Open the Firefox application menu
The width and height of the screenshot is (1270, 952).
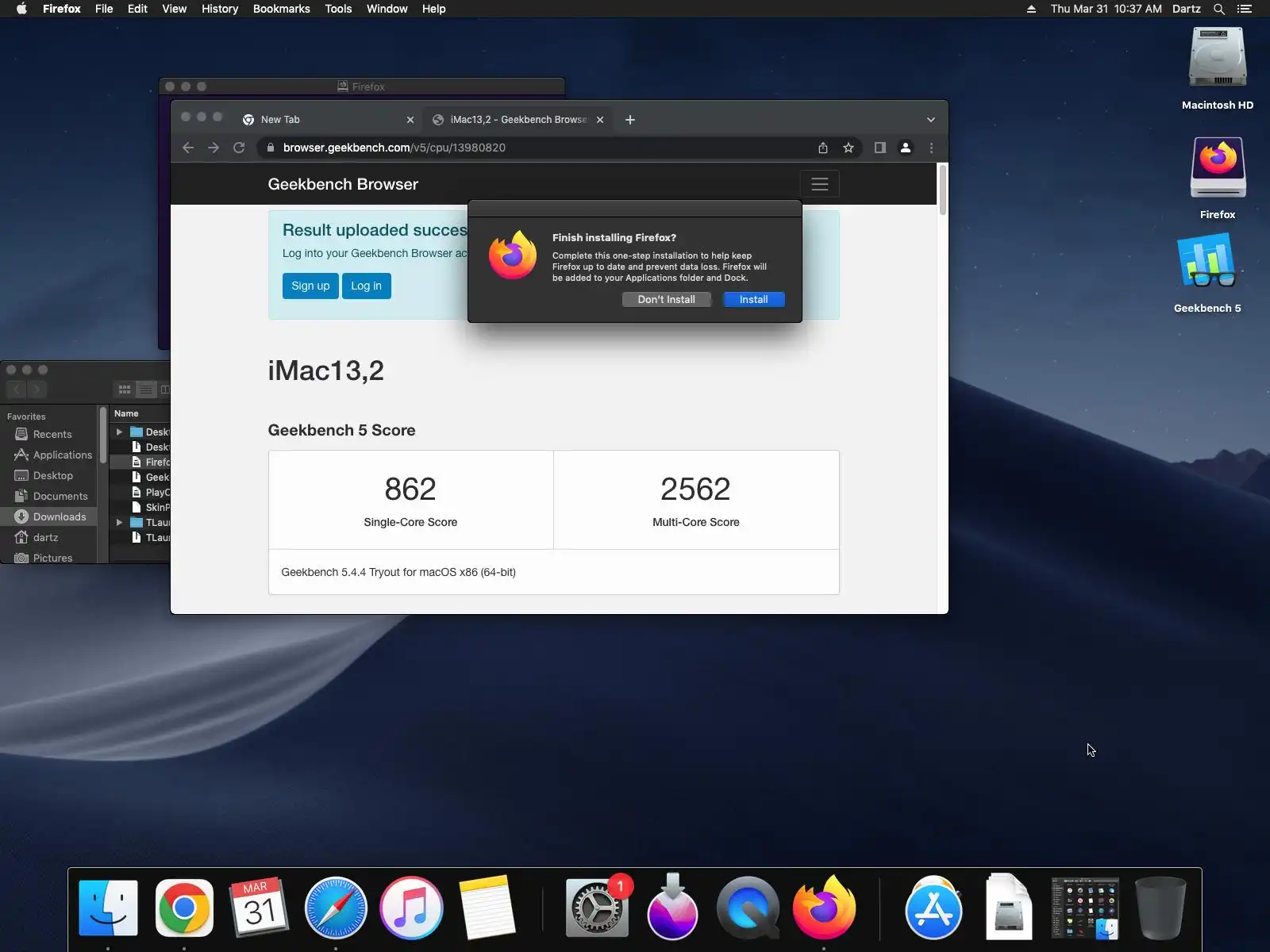coord(62,9)
